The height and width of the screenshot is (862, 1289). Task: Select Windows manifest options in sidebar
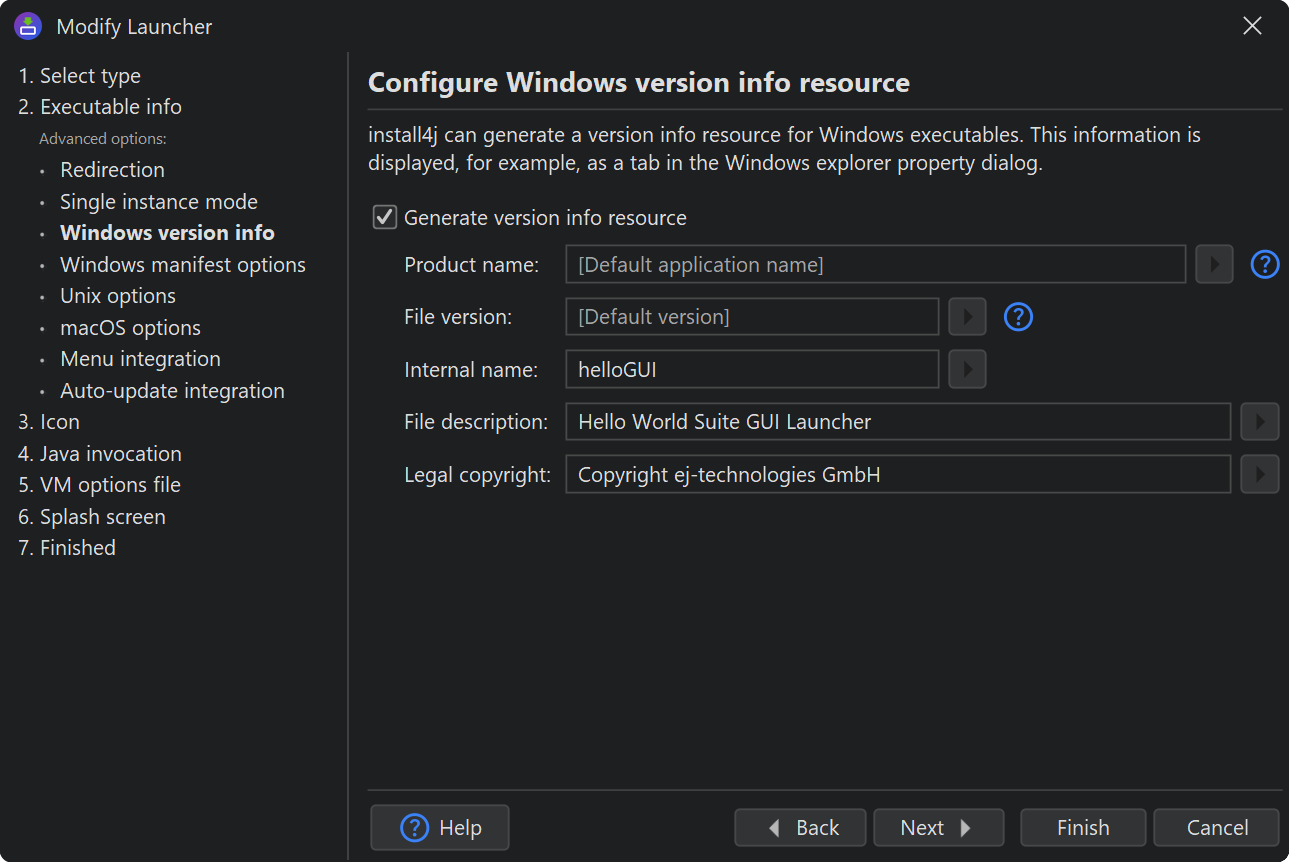click(x=182, y=265)
